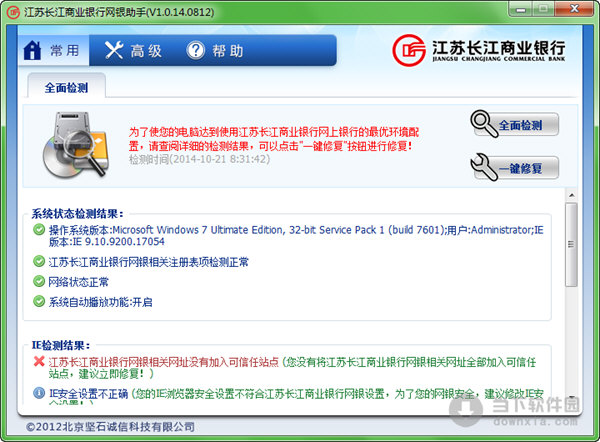Click the green check beside 注册表项检测正常
The width and height of the screenshot is (600, 442).
point(39,261)
